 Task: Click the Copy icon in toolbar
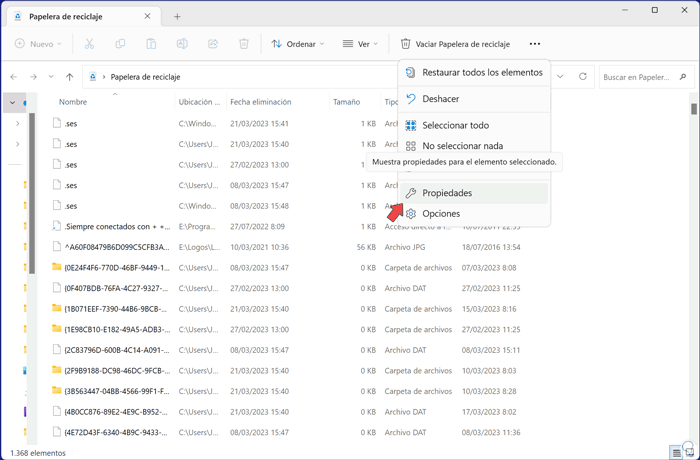click(x=120, y=44)
